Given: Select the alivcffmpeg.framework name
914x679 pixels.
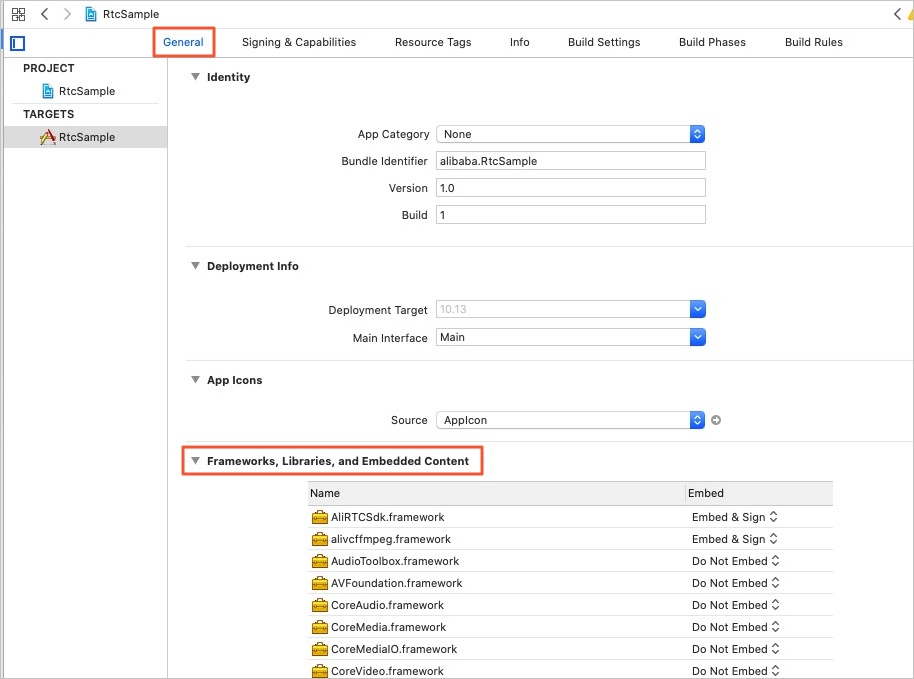Looking at the screenshot, I should [391, 539].
